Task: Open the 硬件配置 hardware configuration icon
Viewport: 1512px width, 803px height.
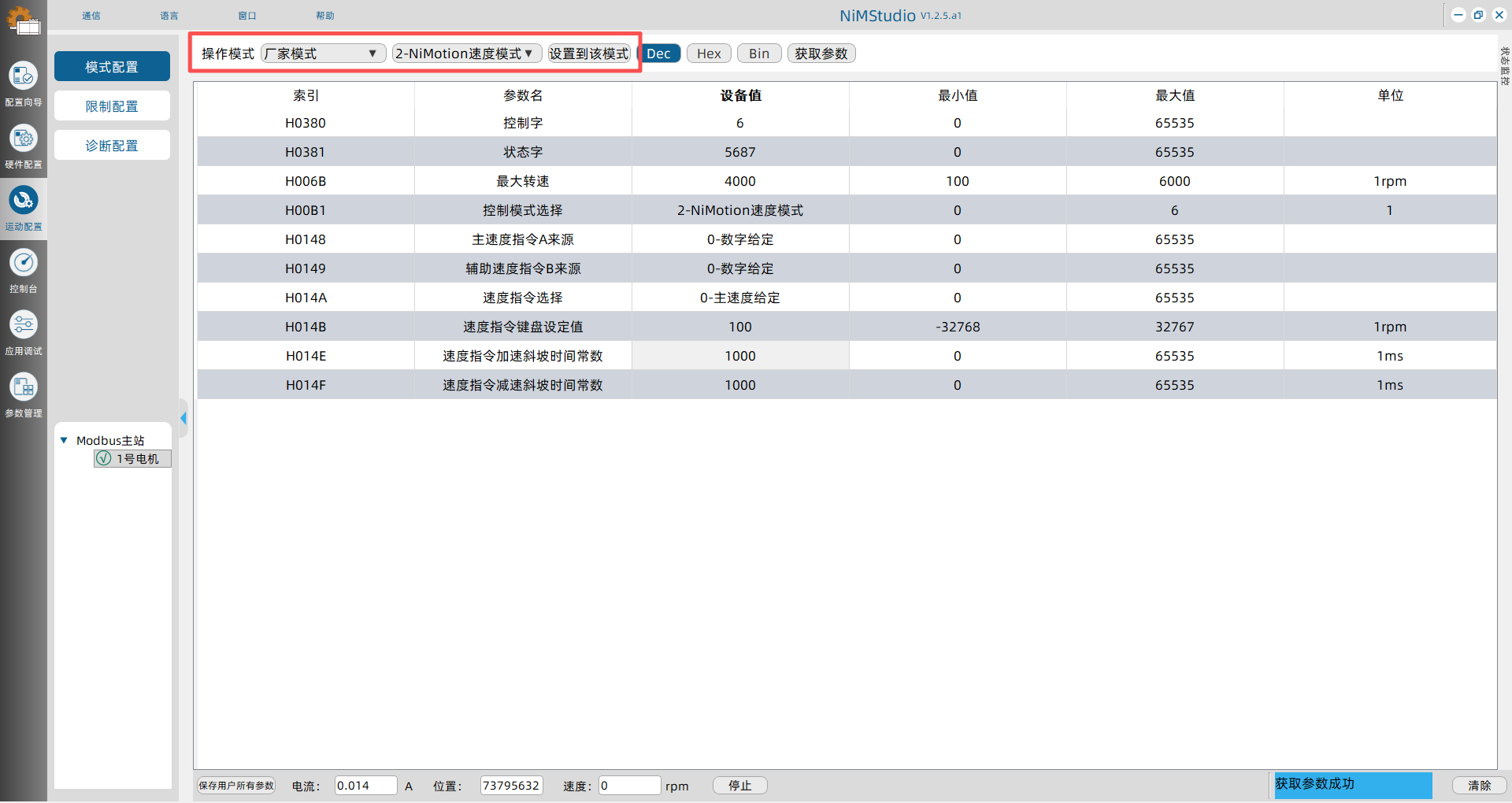Action: coord(24,139)
